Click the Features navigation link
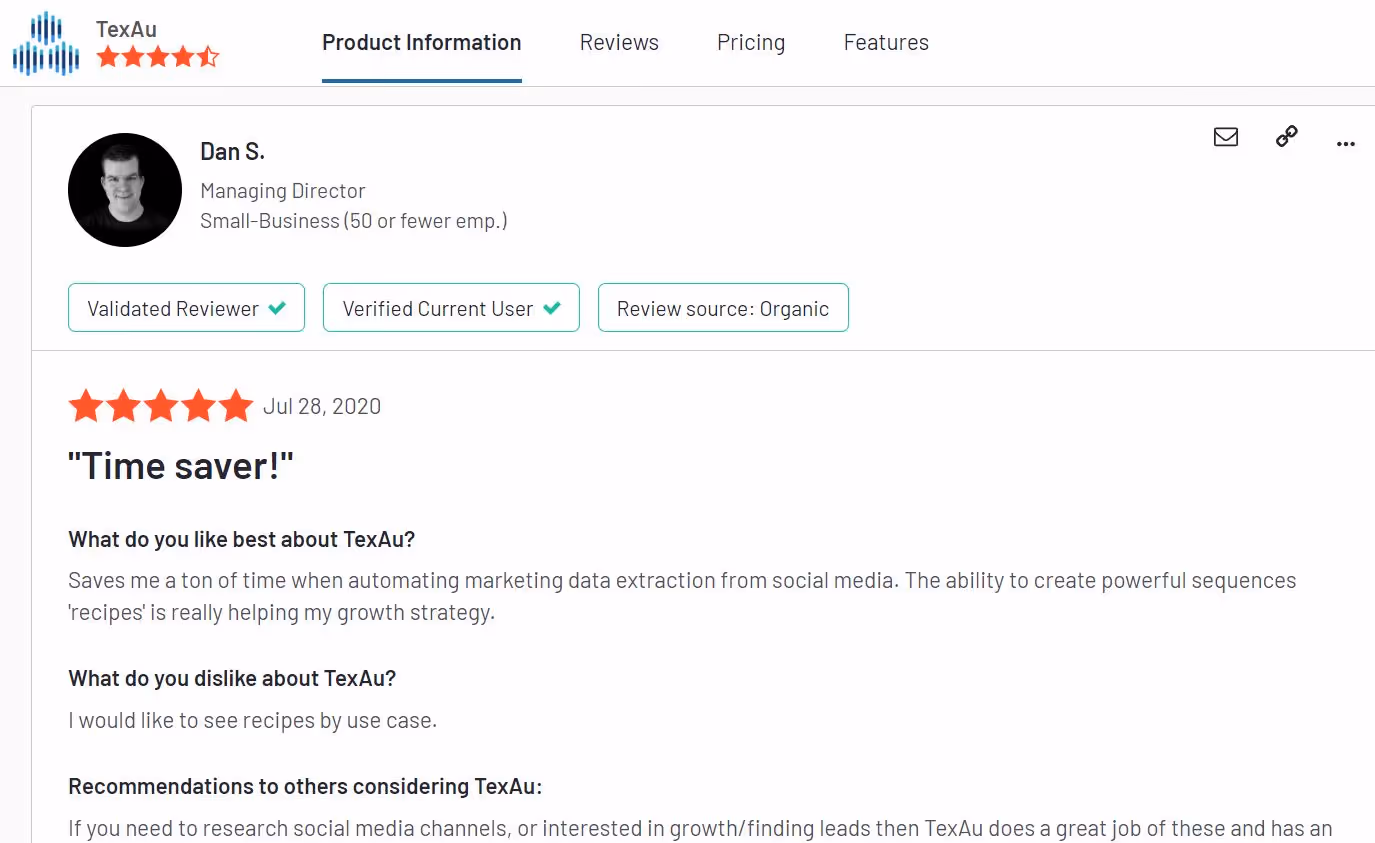The height and width of the screenshot is (843, 1375). [x=885, y=42]
